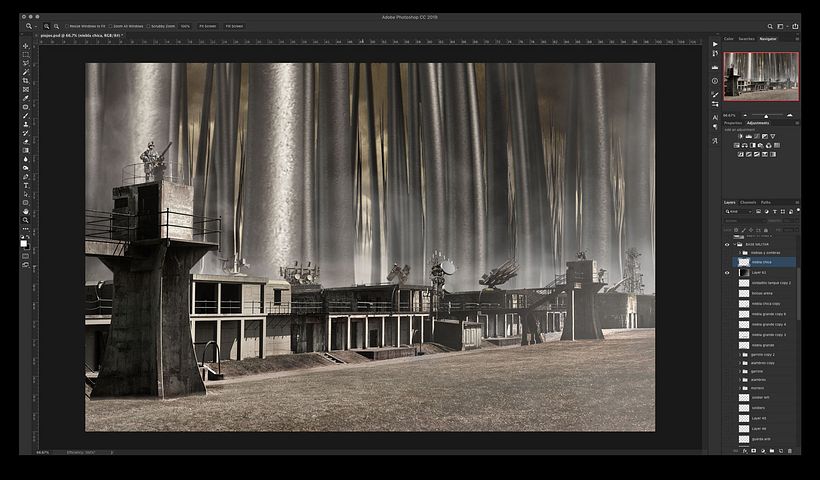Select the Clone Stamp tool
Screen dimensions: 820x480
[26, 124]
